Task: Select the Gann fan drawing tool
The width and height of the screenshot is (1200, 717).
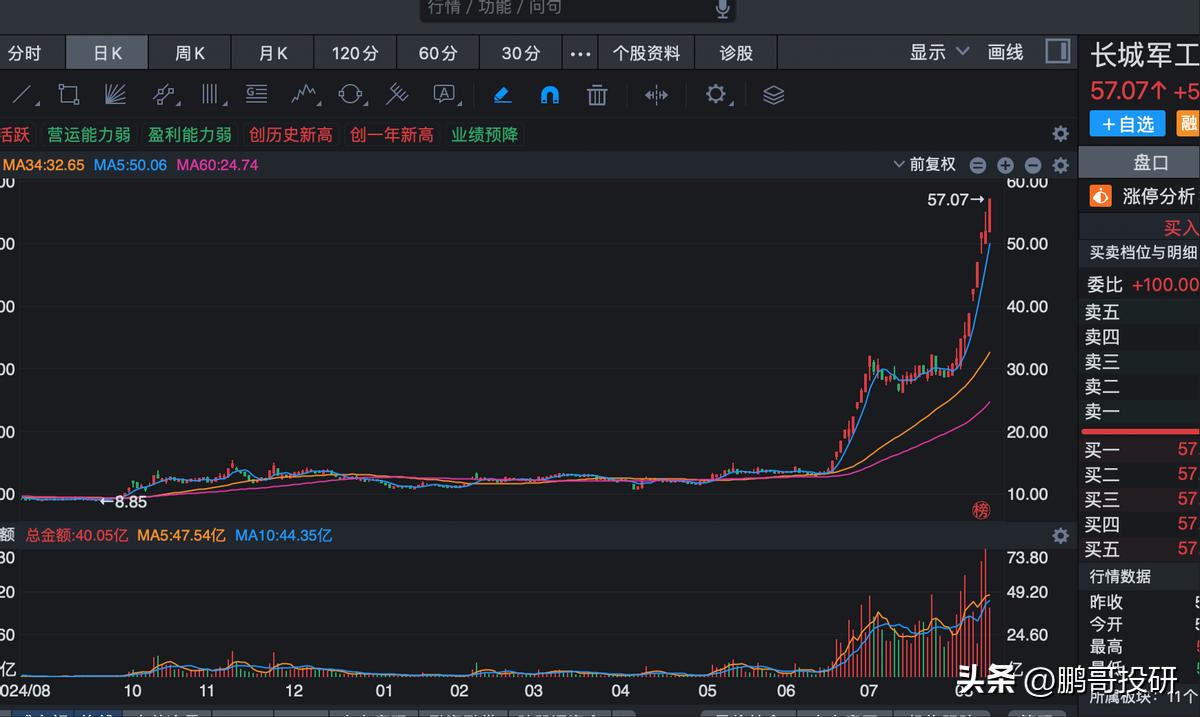Action: [x=115, y=94]
